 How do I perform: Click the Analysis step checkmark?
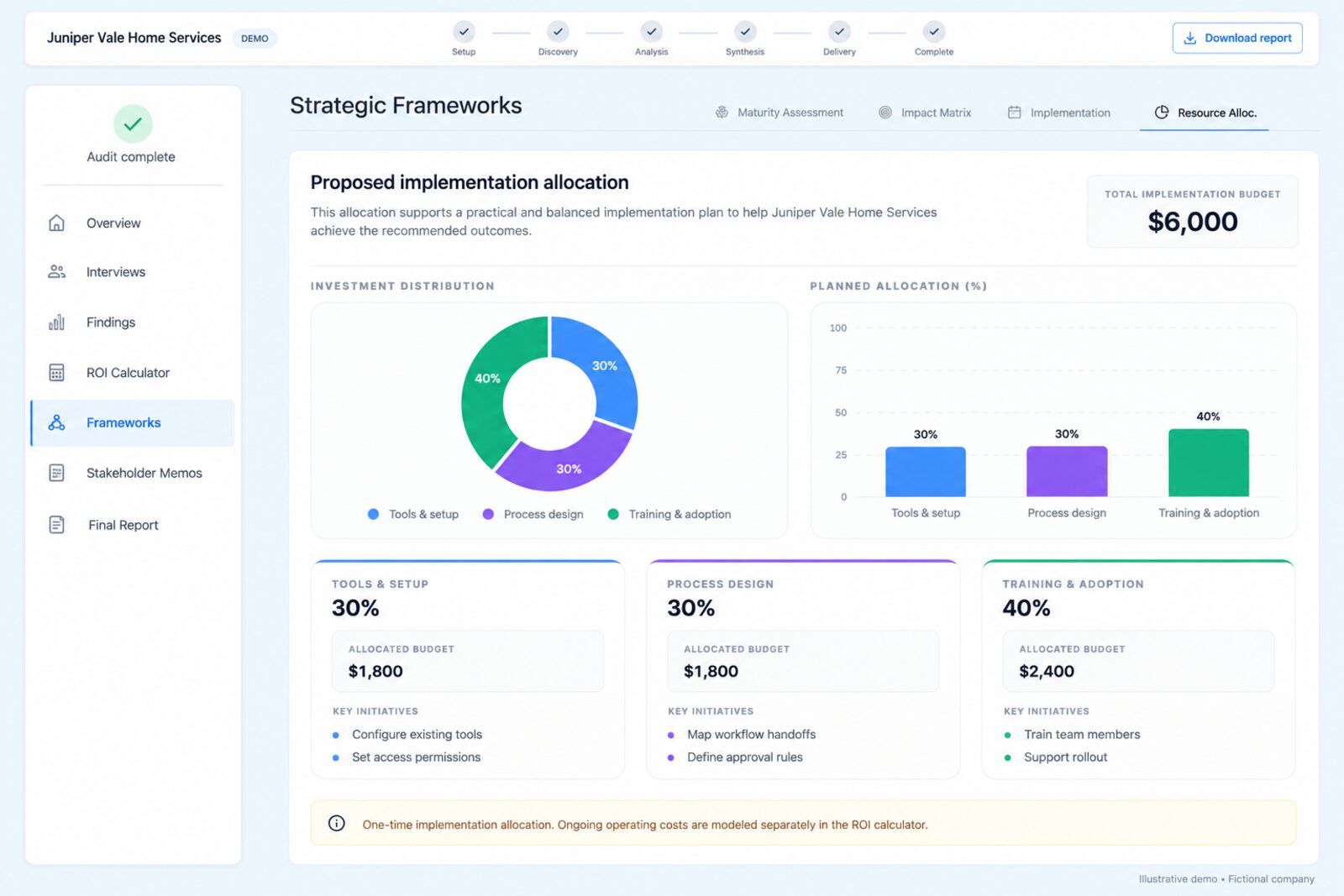coord(652,32)
